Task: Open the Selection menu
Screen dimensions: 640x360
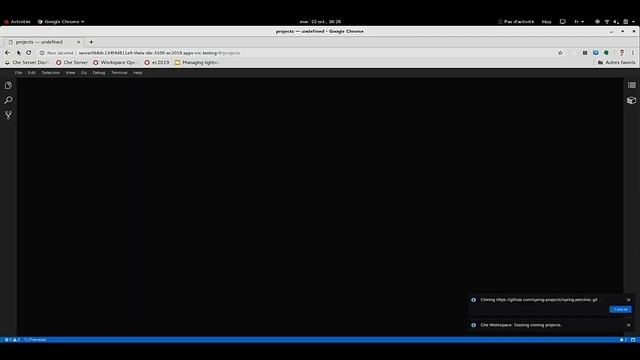Action: pyautogui.click(x=51, y=73)
